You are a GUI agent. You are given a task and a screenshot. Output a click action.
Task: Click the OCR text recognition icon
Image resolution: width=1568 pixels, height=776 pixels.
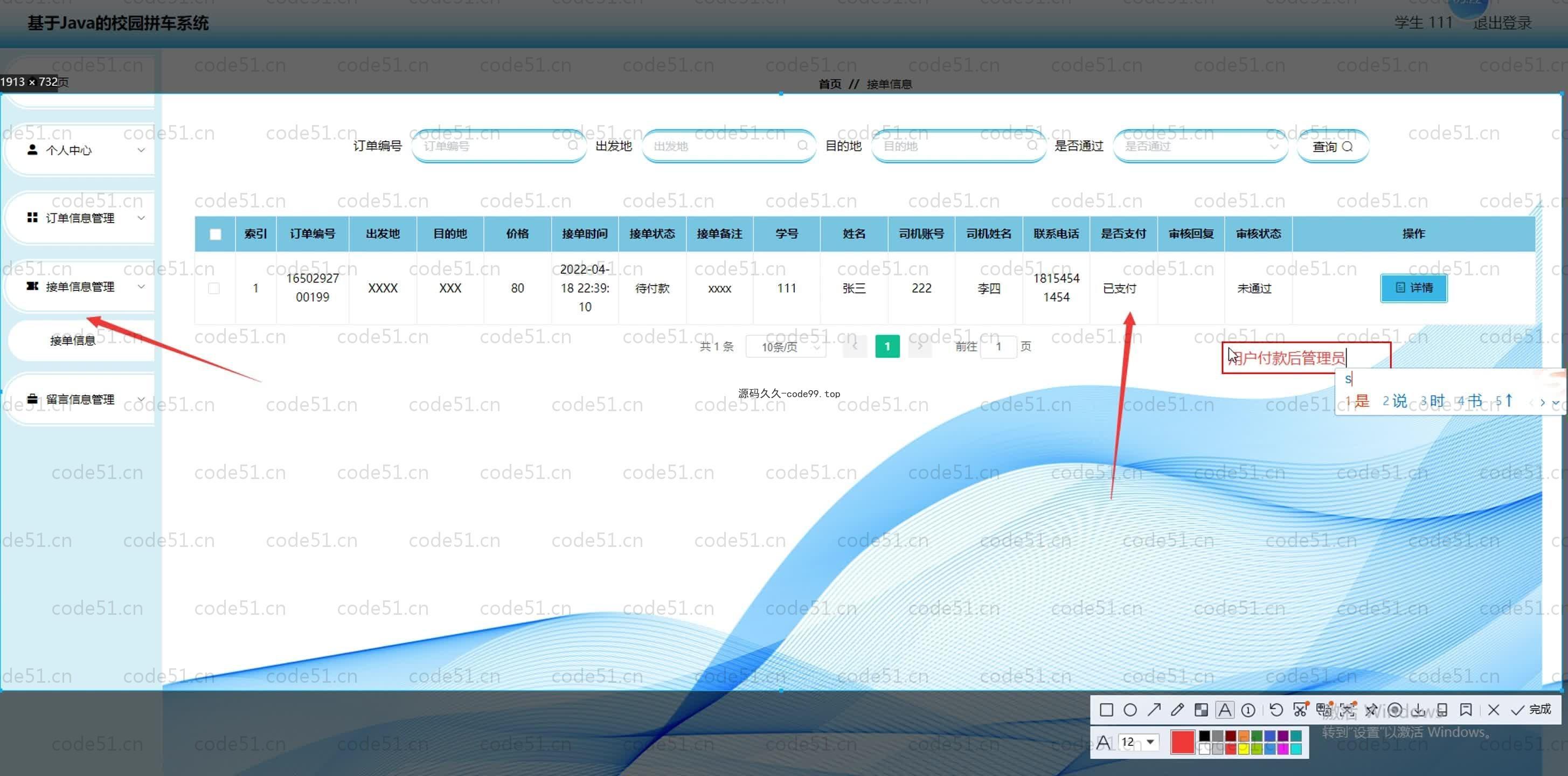click(1347, 710)
